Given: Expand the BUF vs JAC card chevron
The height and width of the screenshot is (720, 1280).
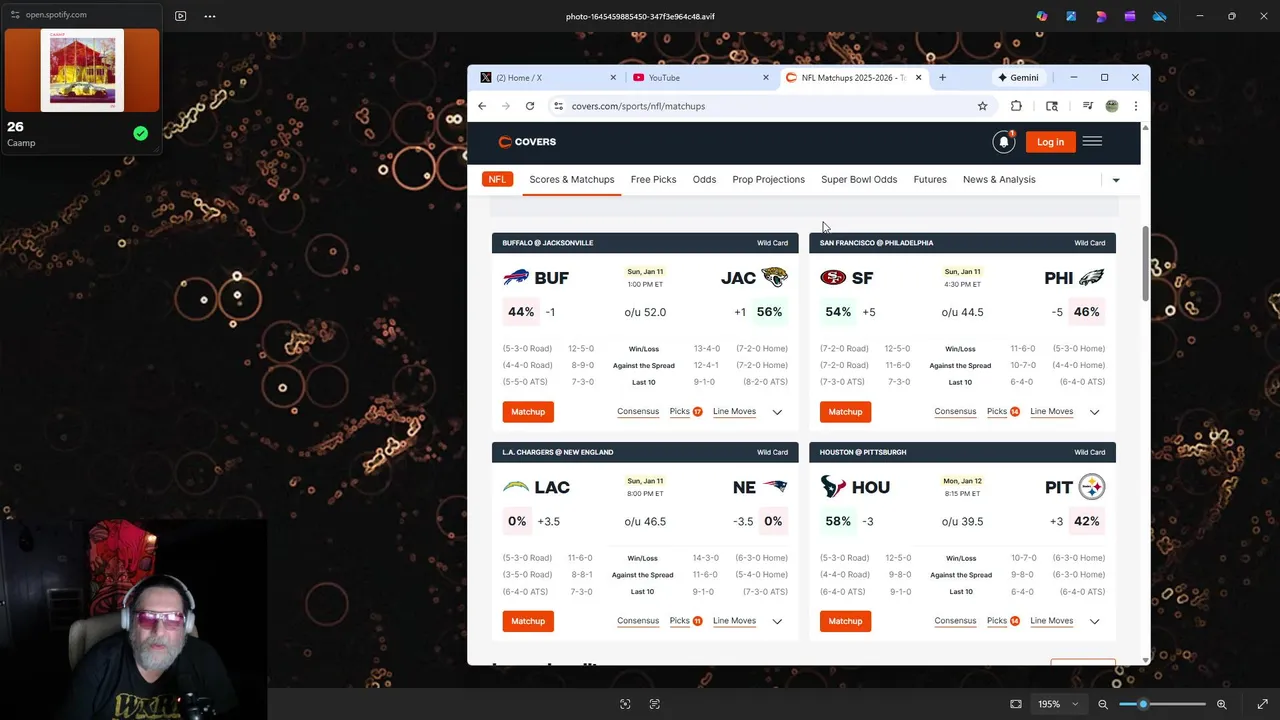Looking at the screenshot, I should click(777, 412).
